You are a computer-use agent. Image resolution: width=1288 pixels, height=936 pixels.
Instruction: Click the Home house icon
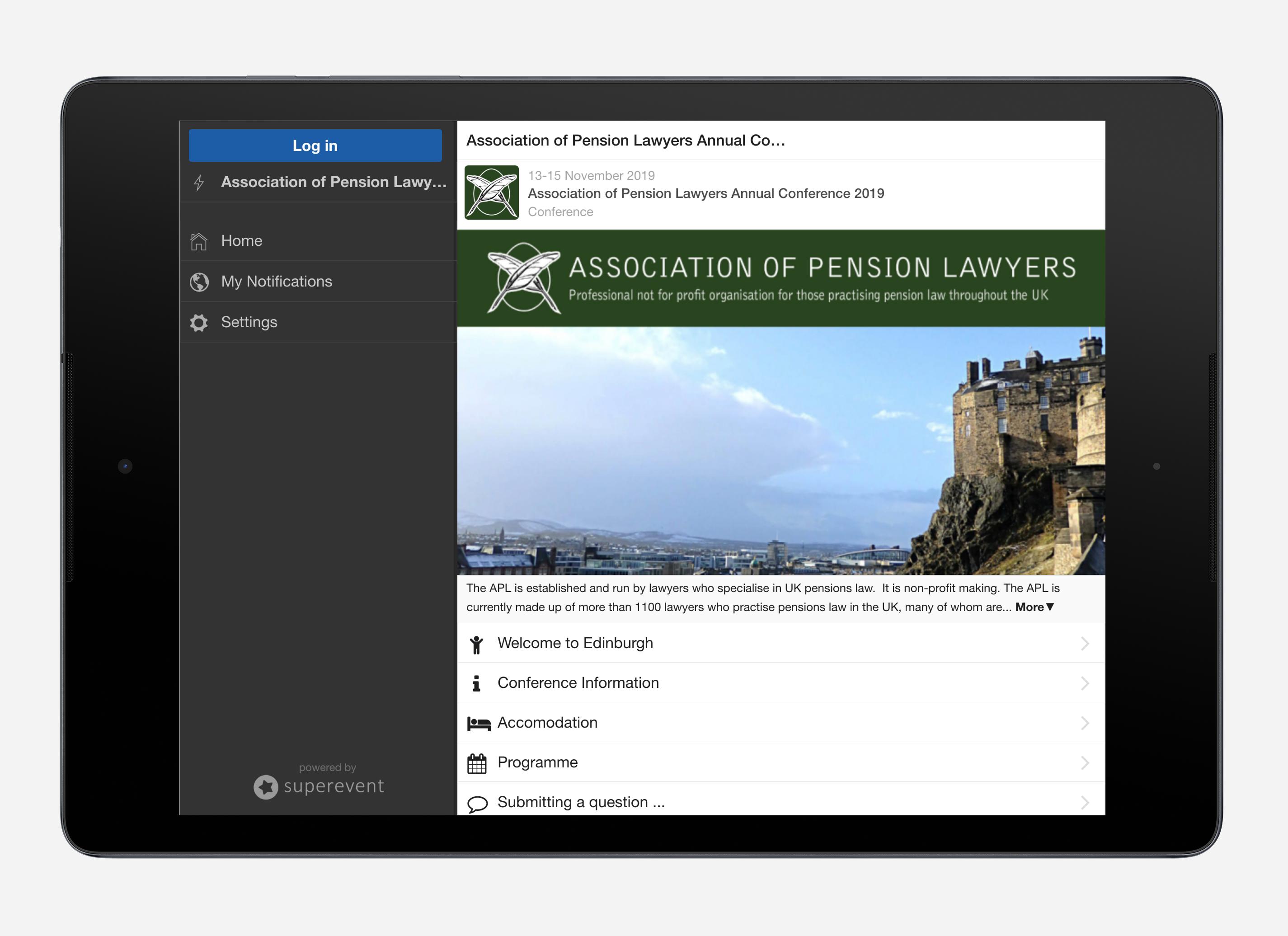(x=199, y=241)
